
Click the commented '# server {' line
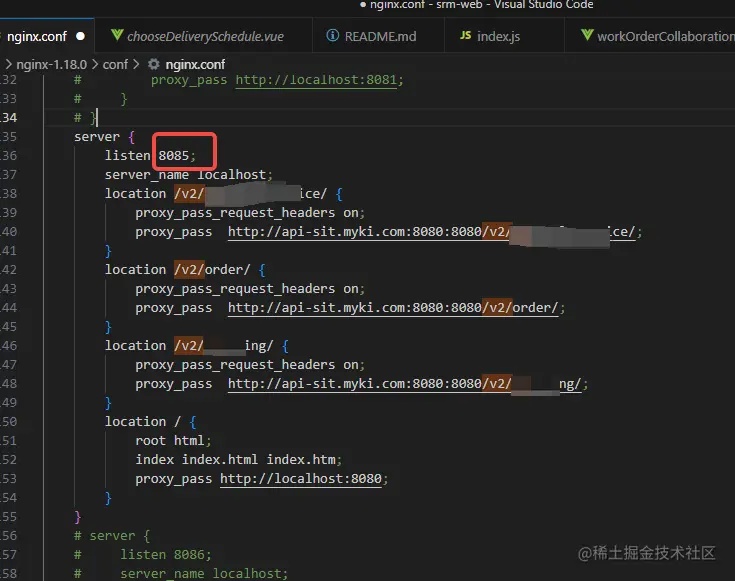[x=112, y=536]
